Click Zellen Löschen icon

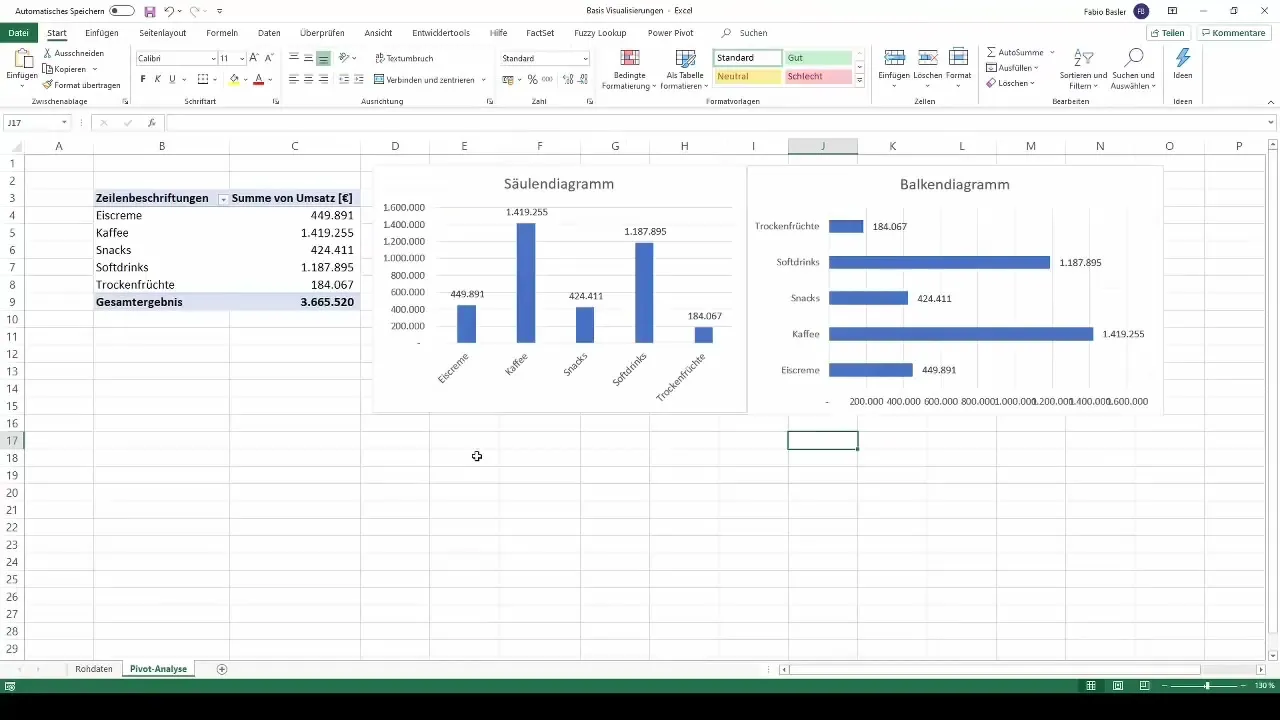927,58
